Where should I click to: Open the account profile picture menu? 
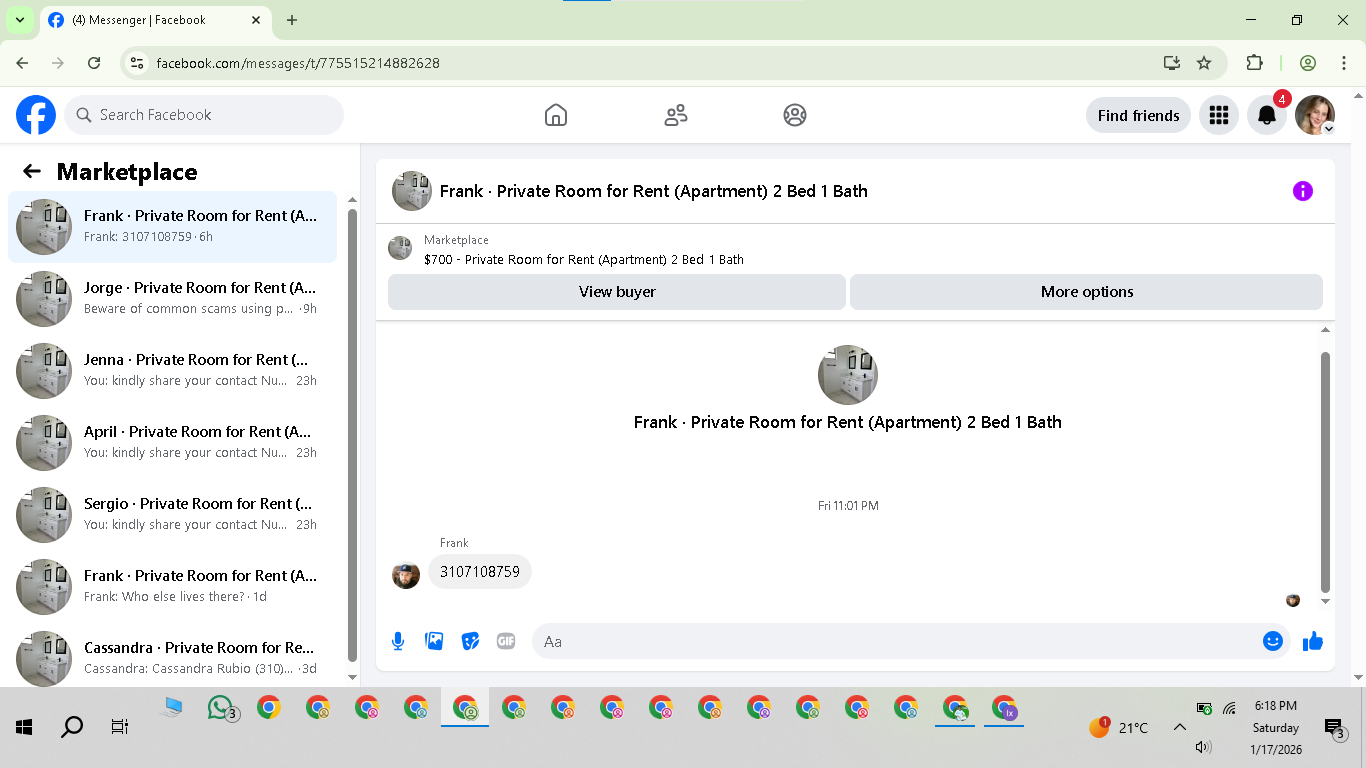coord(1315,115)
